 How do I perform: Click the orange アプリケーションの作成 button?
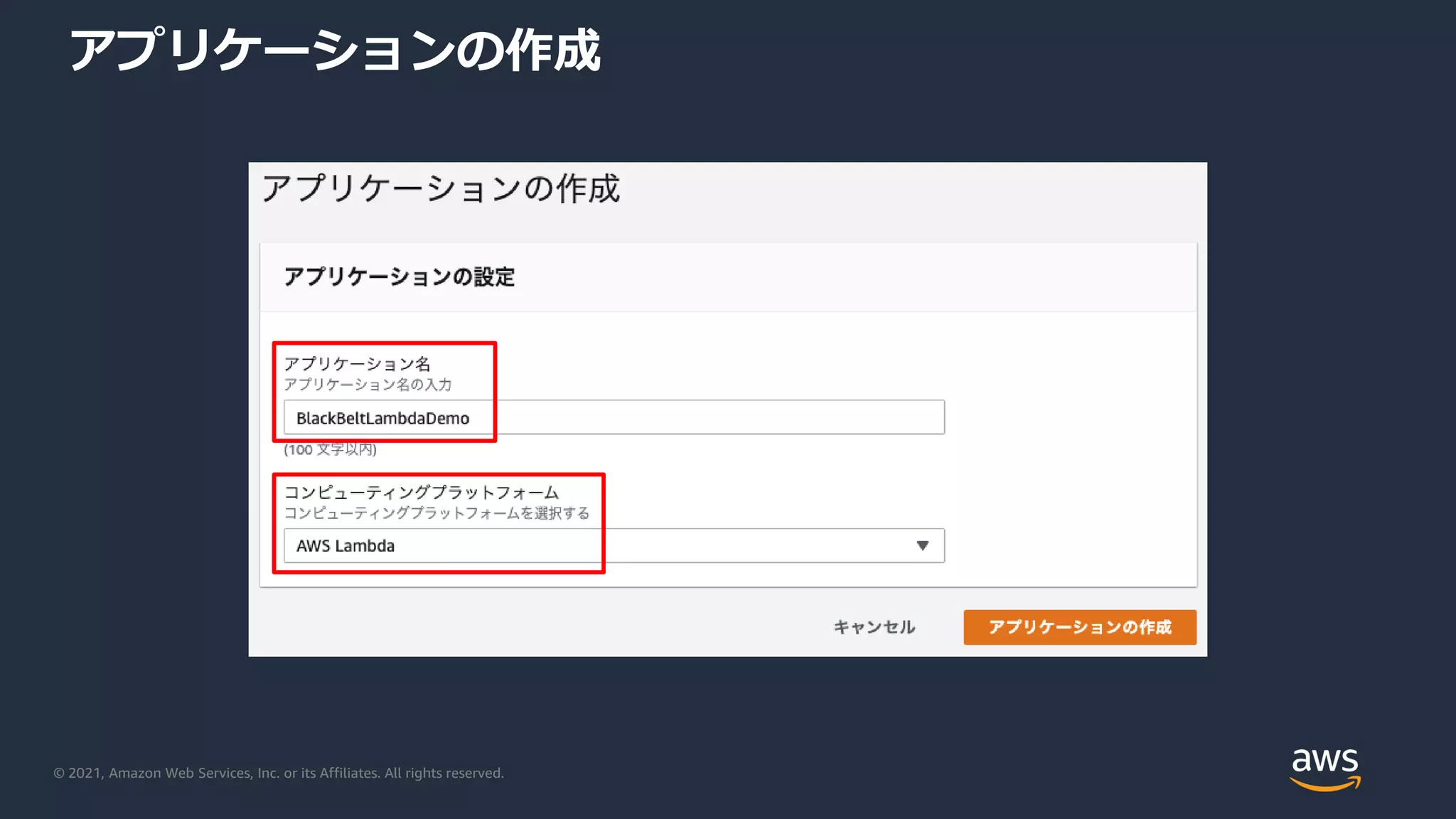point(1080,627)
